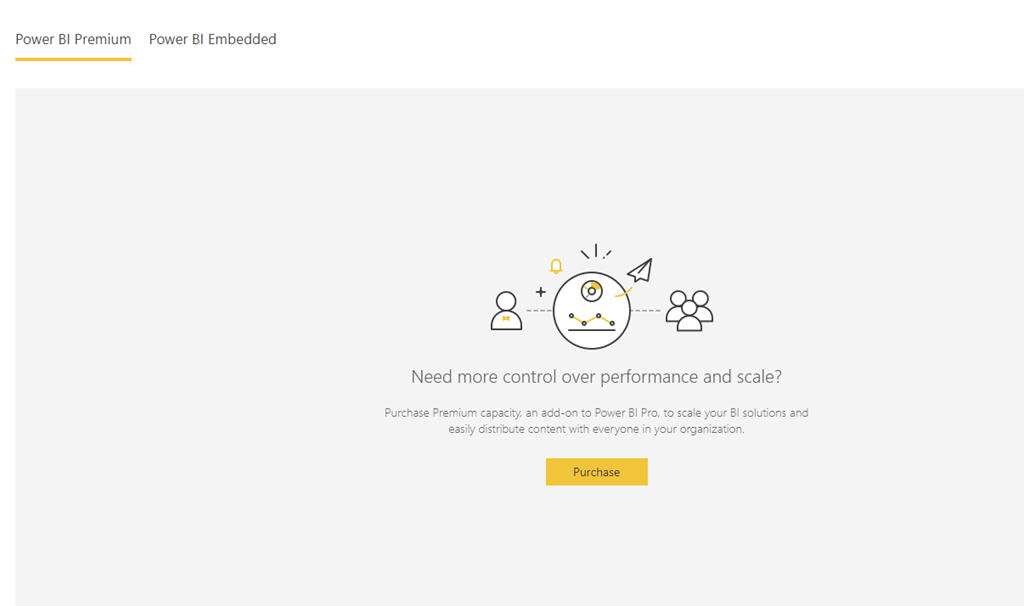Select the Power BI Premium tab
Viewport: 1024px width, 606px height.
[73, 40]
